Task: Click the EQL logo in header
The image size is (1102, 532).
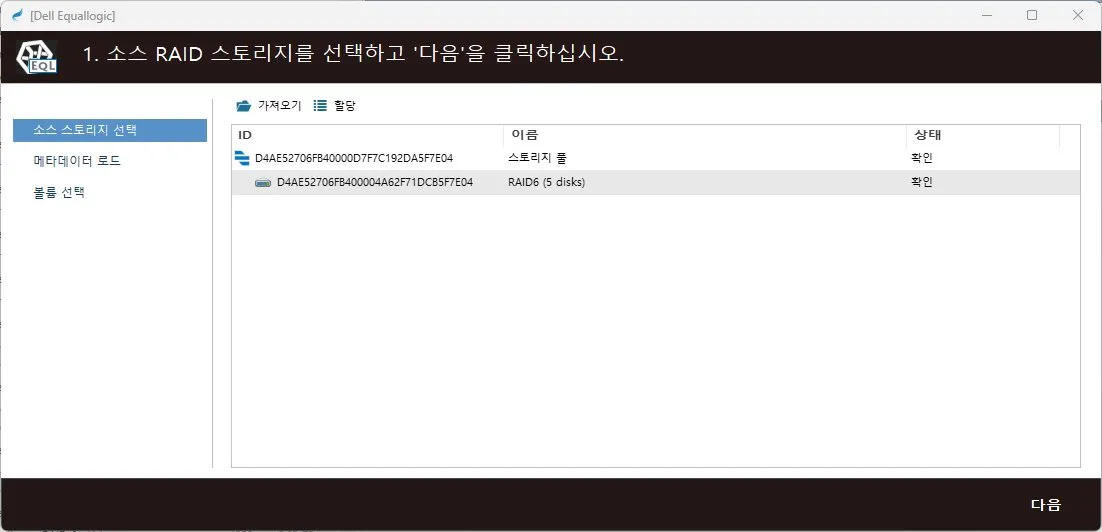Action: (x=38, y=56)
